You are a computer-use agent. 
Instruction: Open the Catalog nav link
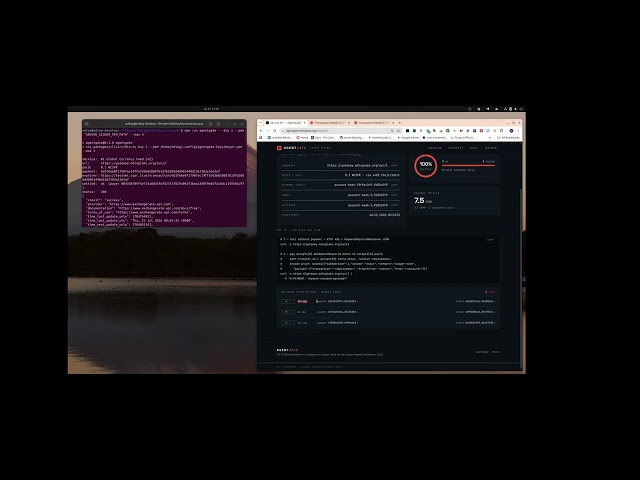point(435,148)
